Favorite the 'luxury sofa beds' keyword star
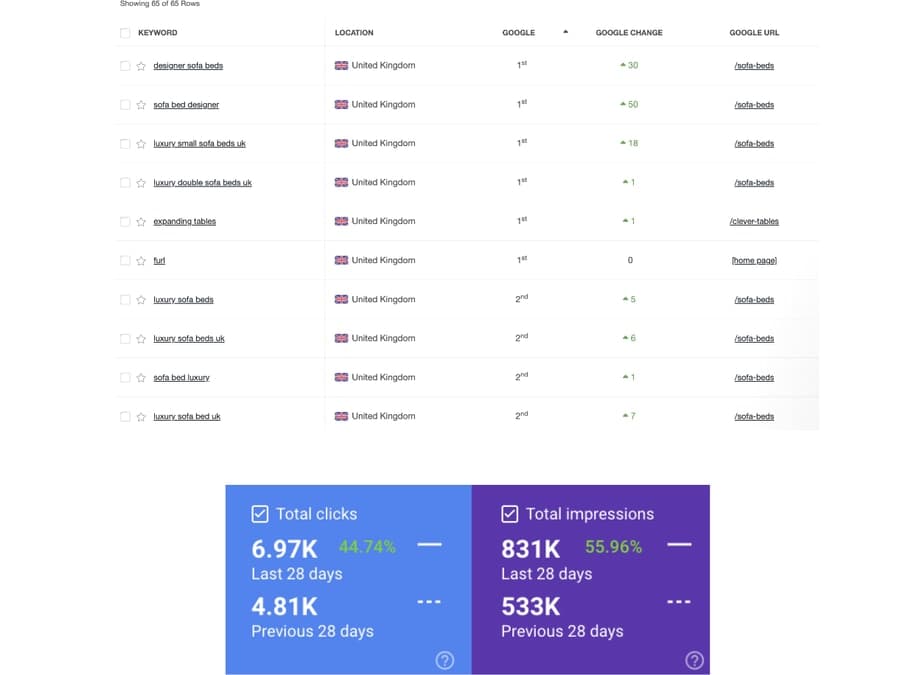This screenshot has height=675, width=900. tap(141, 300)
